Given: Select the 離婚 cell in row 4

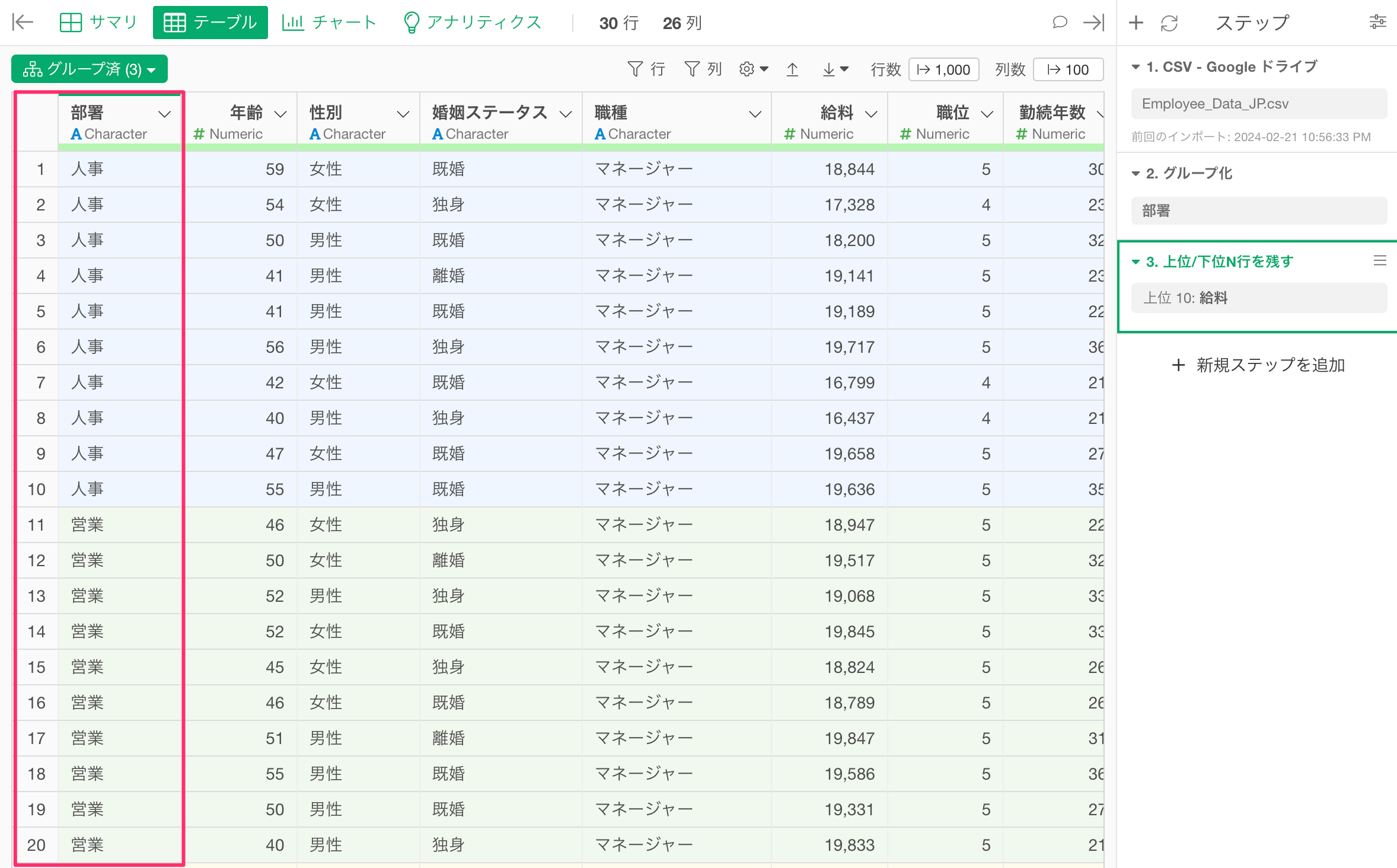Looking at the screenshot, I should (500, 276).
